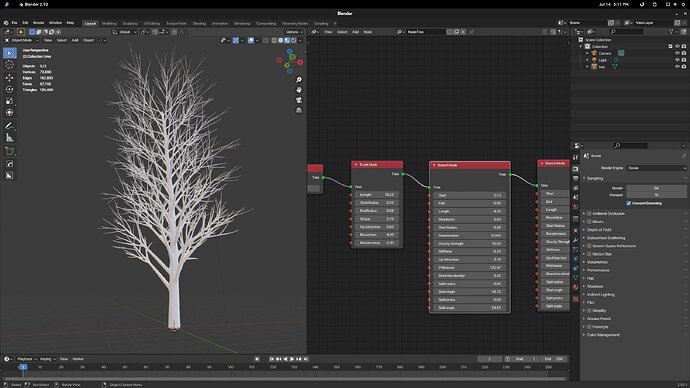
Task: Click the current frame marker on timeline
Action: (23, 366)
